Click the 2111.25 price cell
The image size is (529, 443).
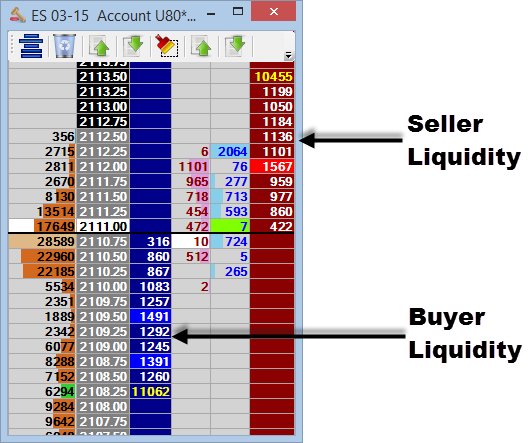103,212
